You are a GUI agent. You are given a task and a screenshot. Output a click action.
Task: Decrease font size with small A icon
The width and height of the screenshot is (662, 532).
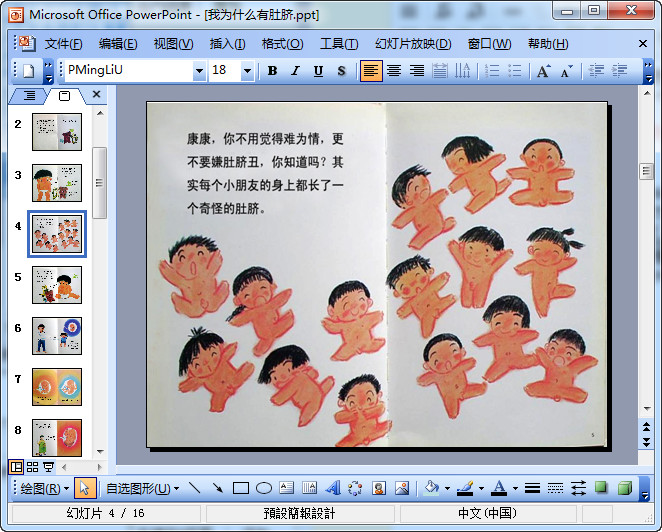point(567,71)
